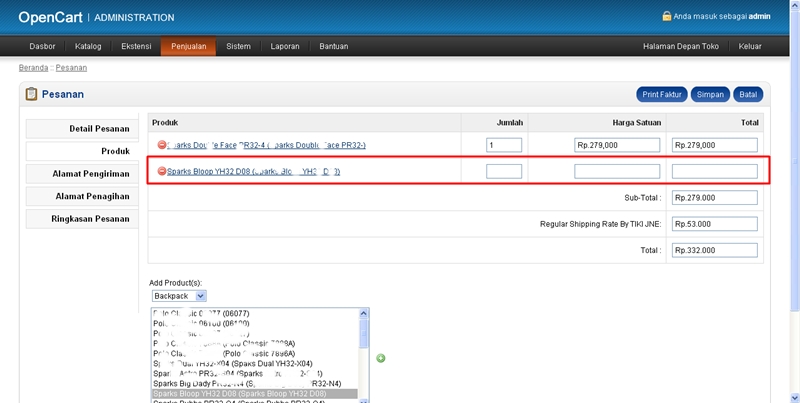Follow the Pesanan breadcrumb link

pos(71,68)
